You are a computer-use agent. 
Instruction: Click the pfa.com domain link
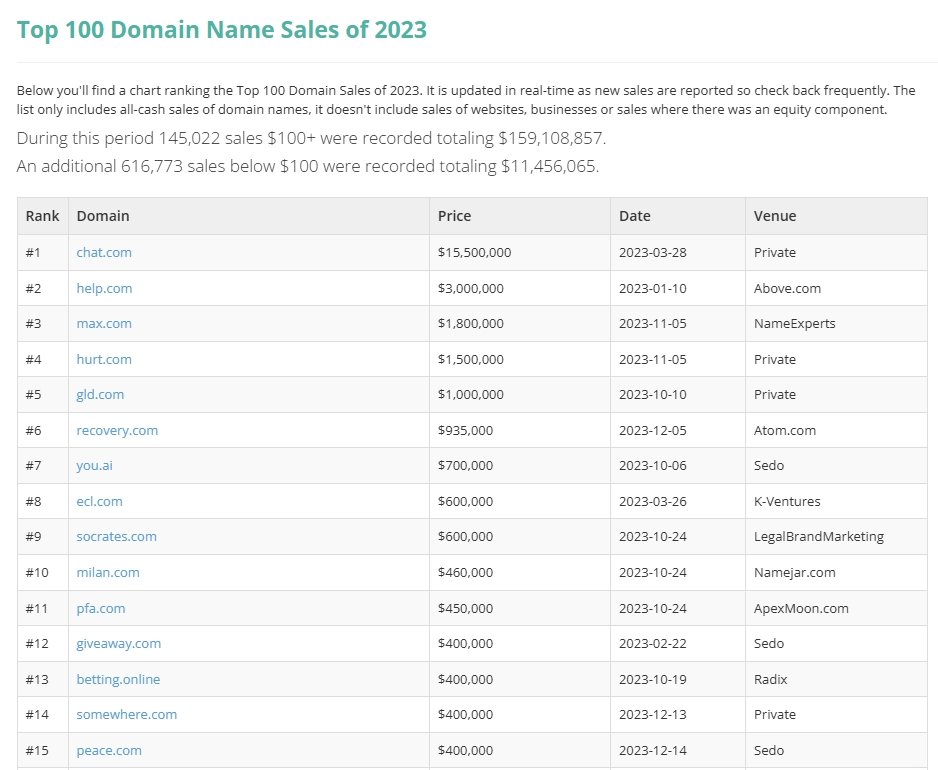[101, 608]
